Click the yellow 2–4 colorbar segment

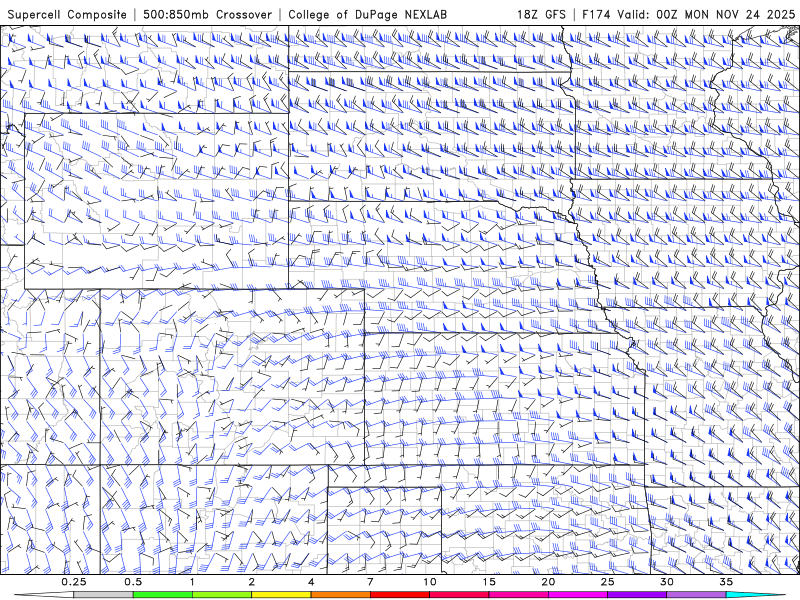click(281, 595)
